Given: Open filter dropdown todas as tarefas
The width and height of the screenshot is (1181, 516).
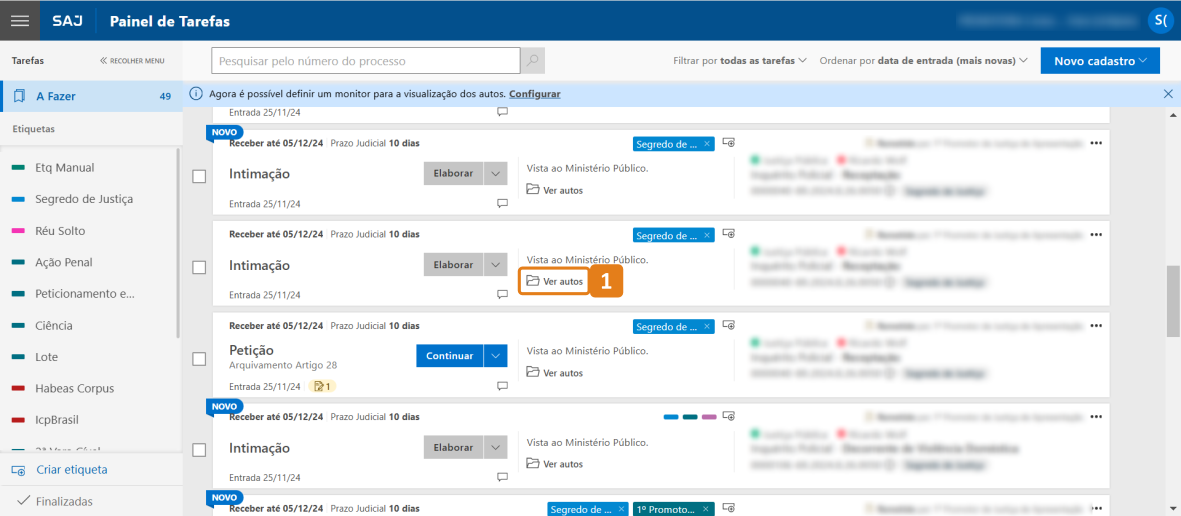Looking at the screenshot, I should coord(763,61).
